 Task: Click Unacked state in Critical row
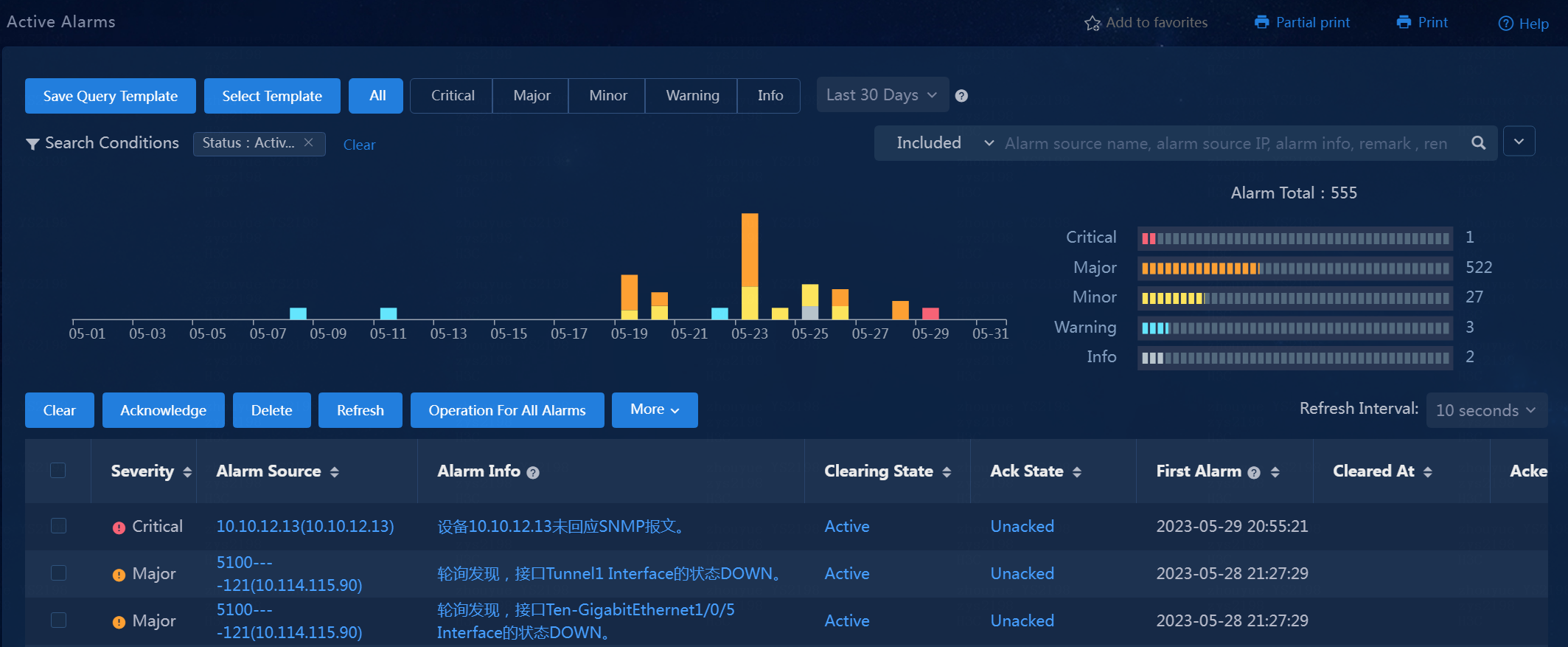pyautogui.click(x=1022, y=526)
